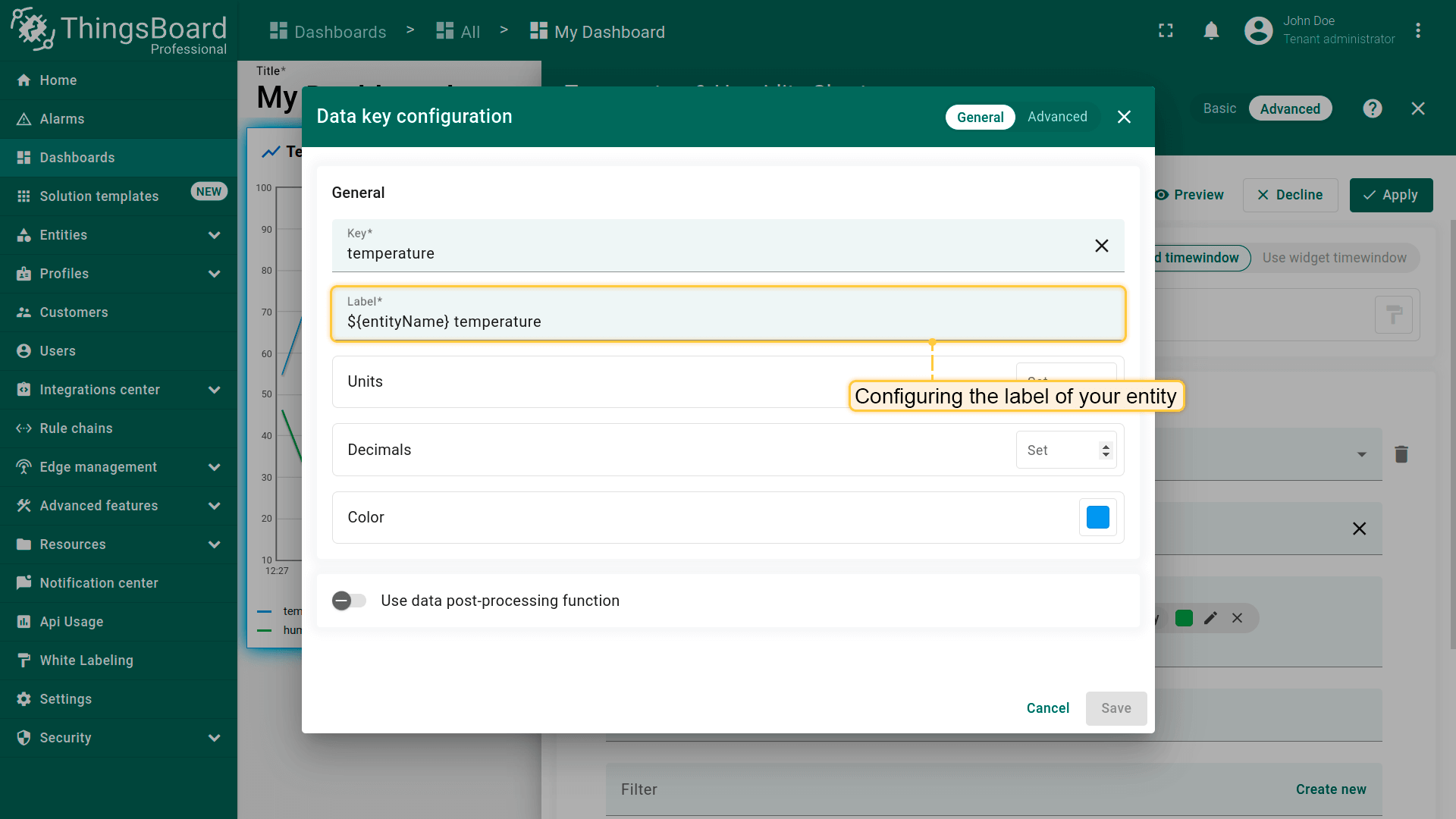Screen dimensions: 1456x819
Task: Switch to Use widget timewindow option
Action: [1334, 258]
